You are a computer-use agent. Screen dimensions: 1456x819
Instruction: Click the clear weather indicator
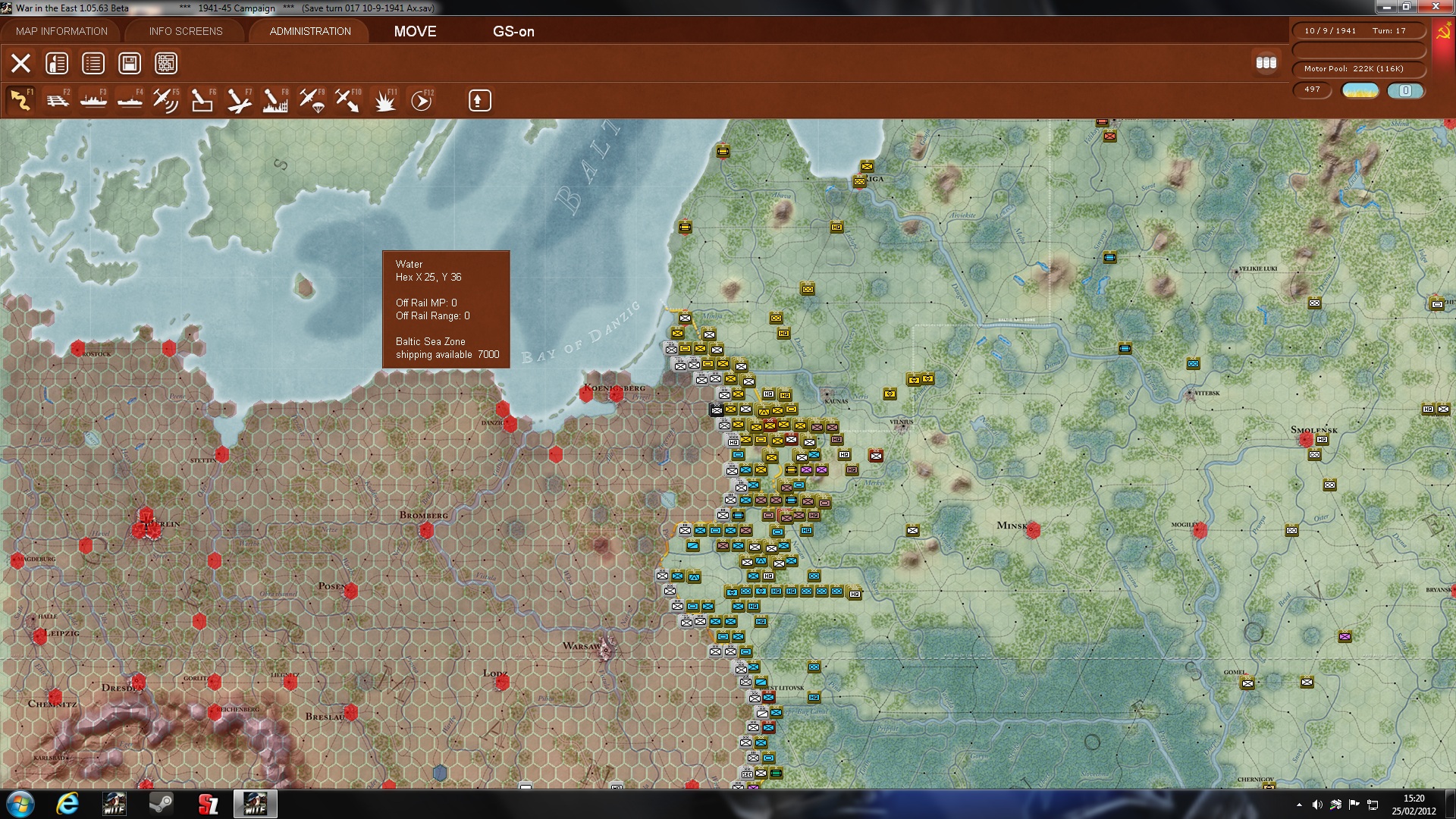point(1360,90)
